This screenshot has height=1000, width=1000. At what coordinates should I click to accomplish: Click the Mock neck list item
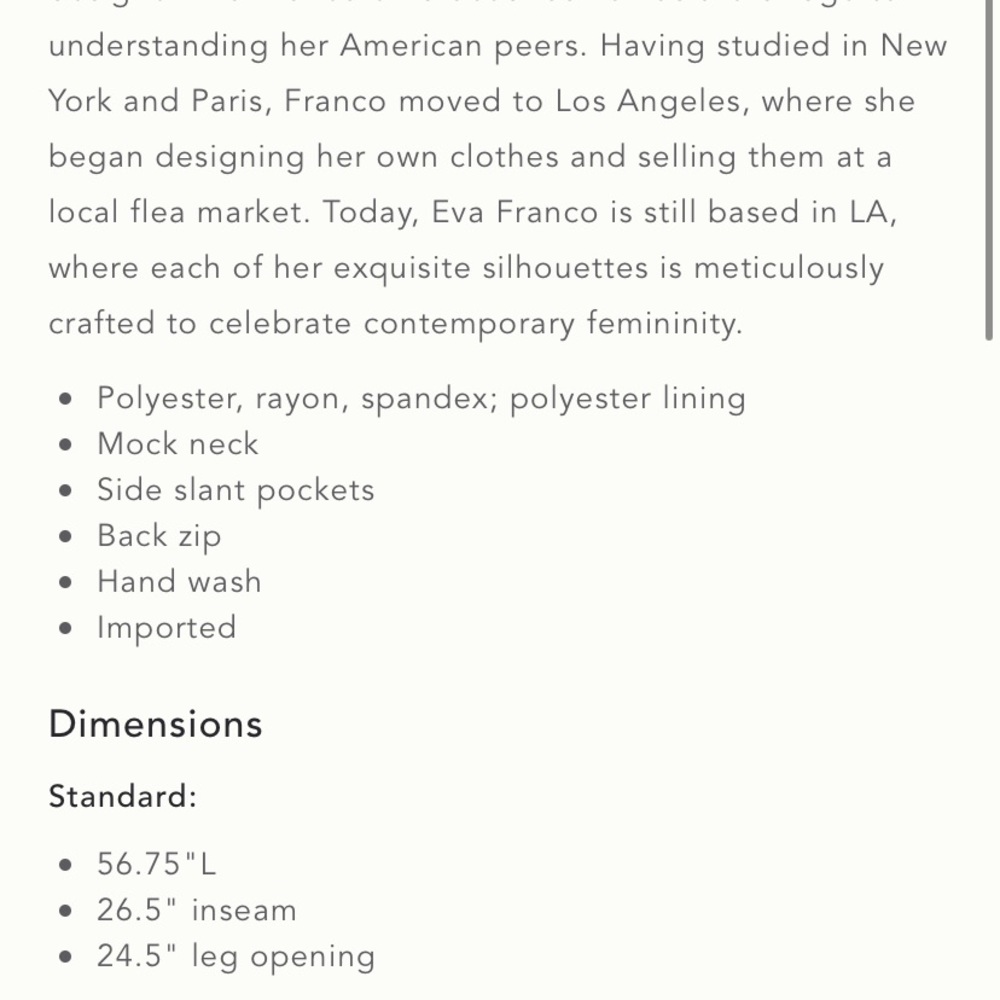coord(177,444)
